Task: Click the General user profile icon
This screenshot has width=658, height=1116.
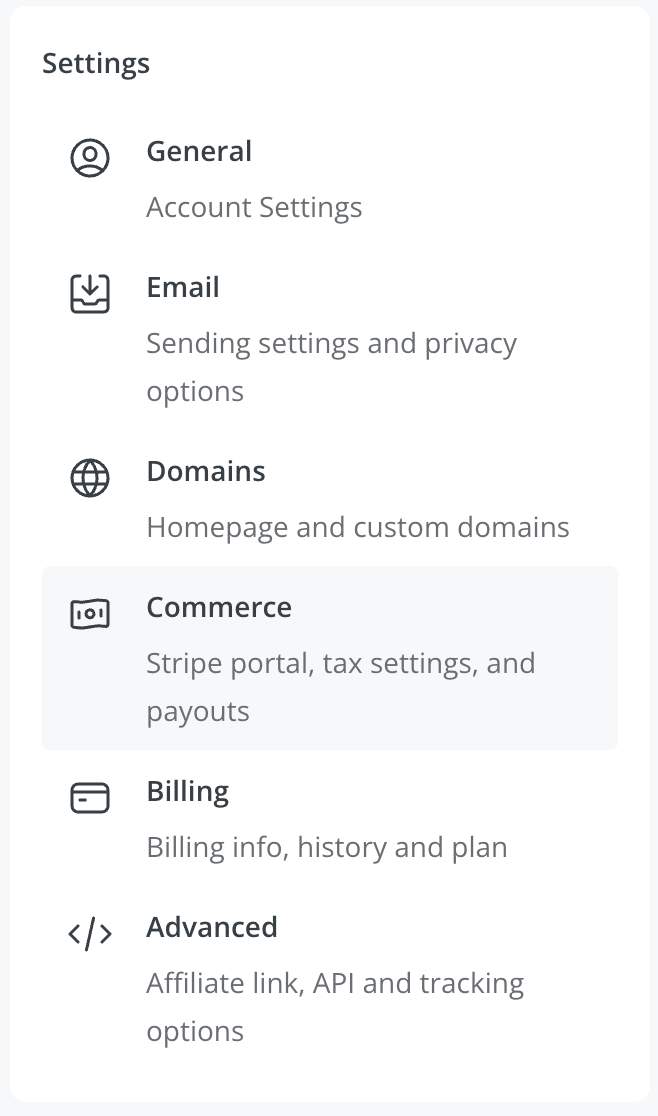Action: [90, 157]
